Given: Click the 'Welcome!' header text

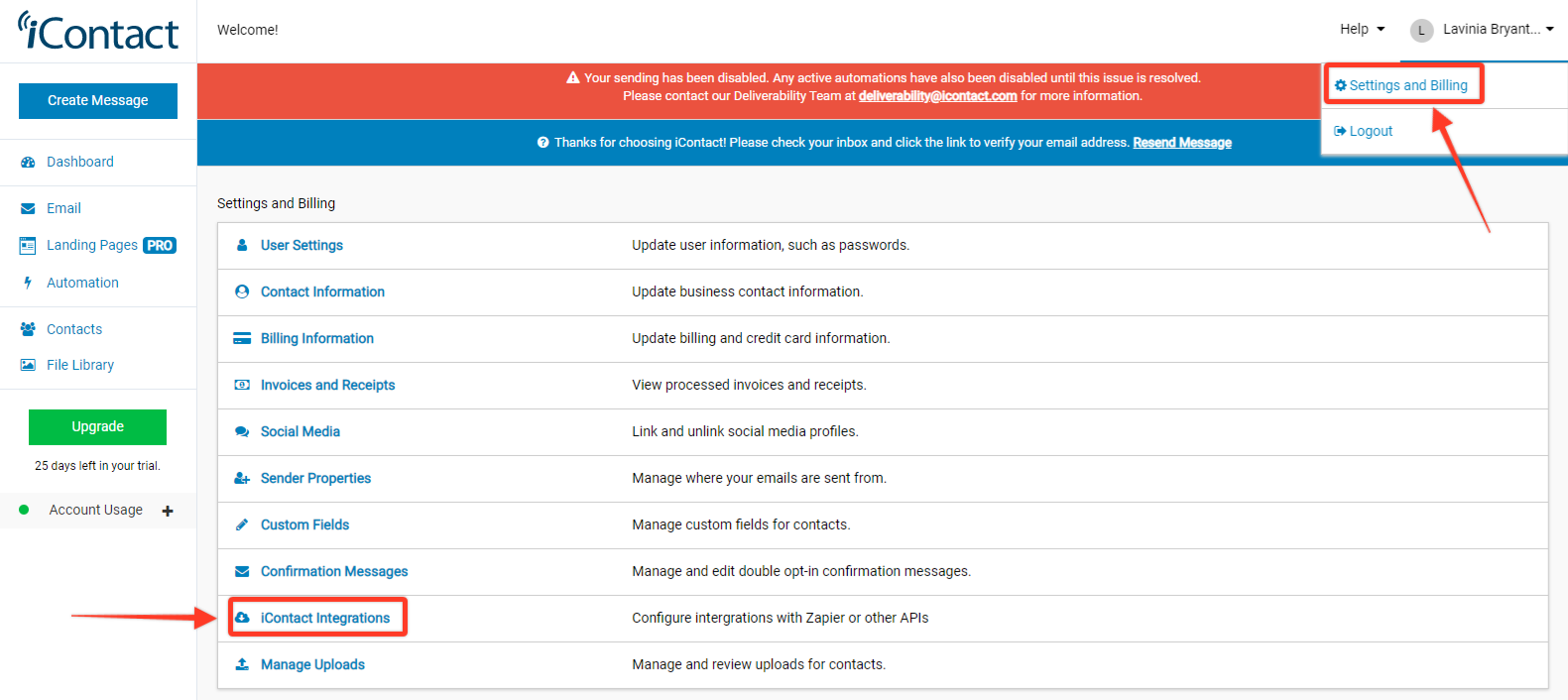Looking at the screenshot, I should [248, 30].
